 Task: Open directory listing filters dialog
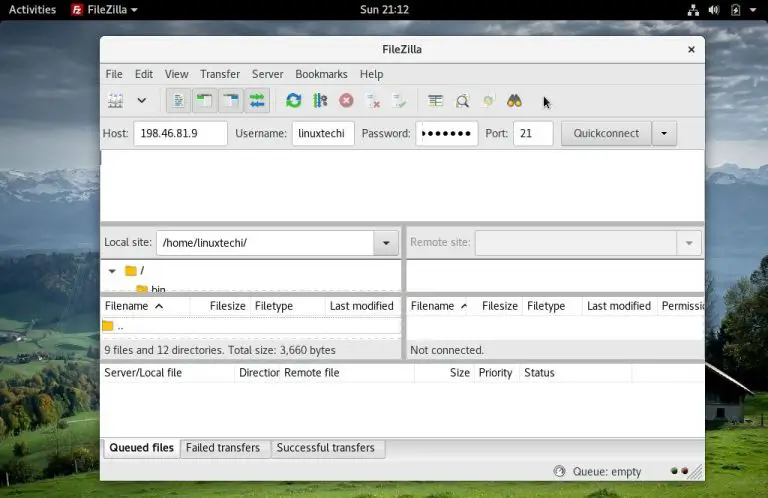pyautogui.click(x=435, y=101)
